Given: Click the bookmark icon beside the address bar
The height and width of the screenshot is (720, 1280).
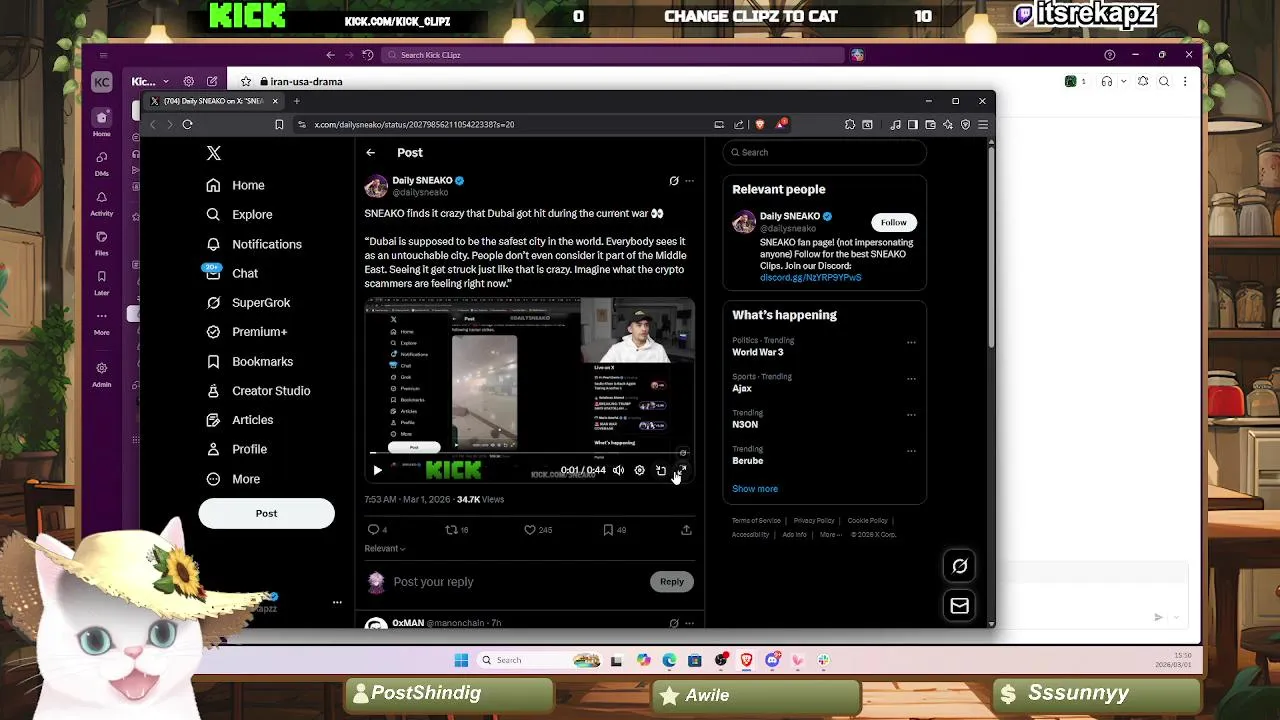Looking at the screenshot, I should coord(279,125).
